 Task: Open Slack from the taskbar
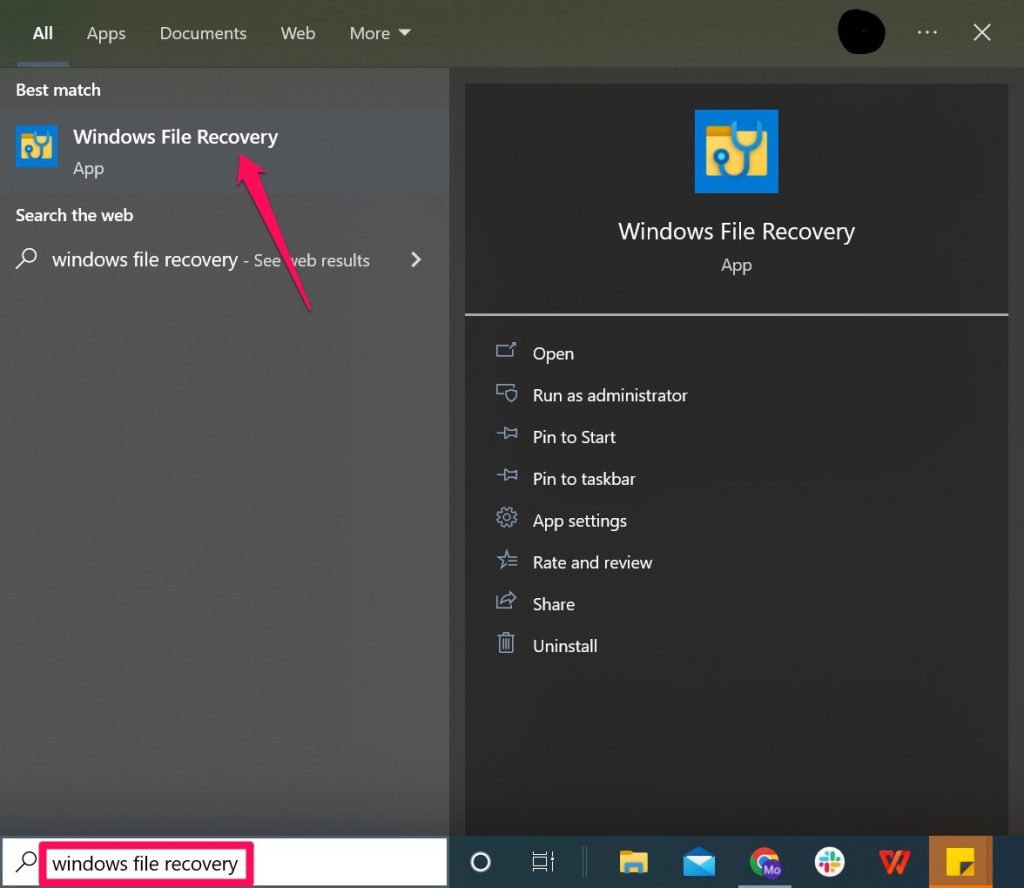click(x=830, y=861)
